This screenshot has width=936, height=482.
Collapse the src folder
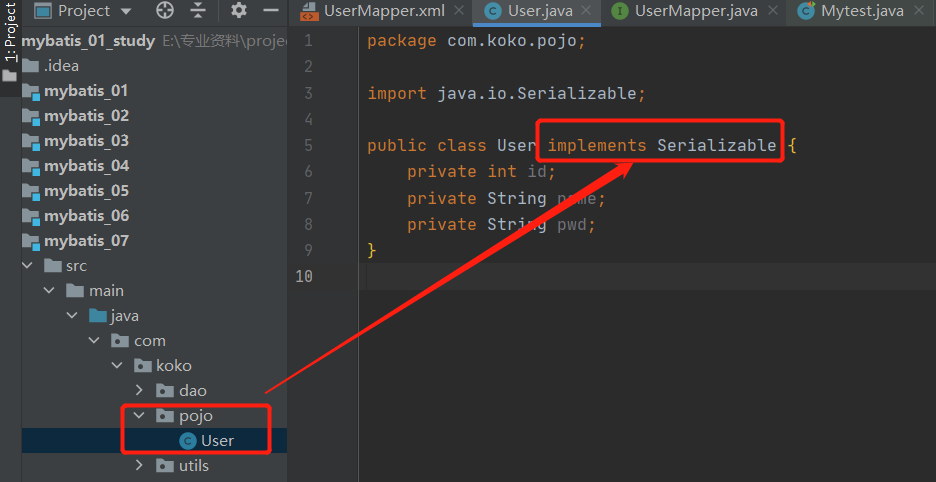coord(28,265)
